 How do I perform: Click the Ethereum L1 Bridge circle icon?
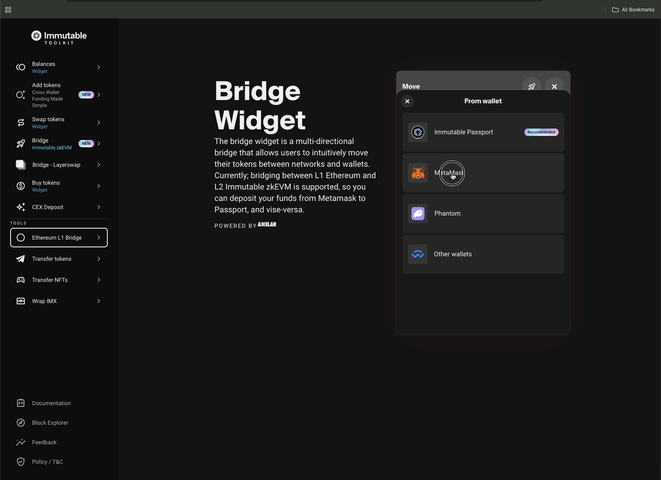(20, 238)
